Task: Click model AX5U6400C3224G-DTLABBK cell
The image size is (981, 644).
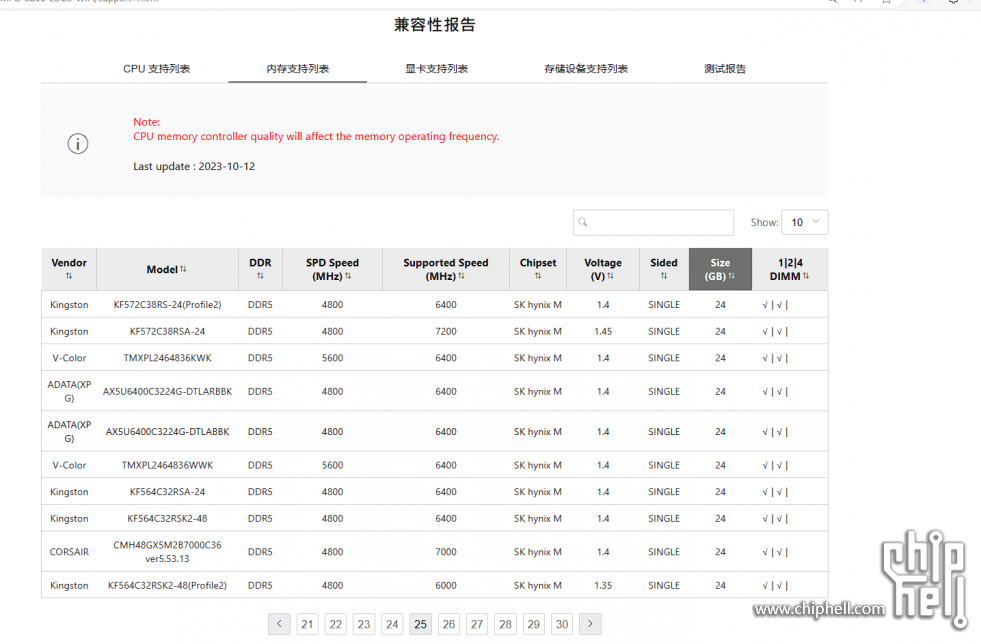Action: coord(168,432)
